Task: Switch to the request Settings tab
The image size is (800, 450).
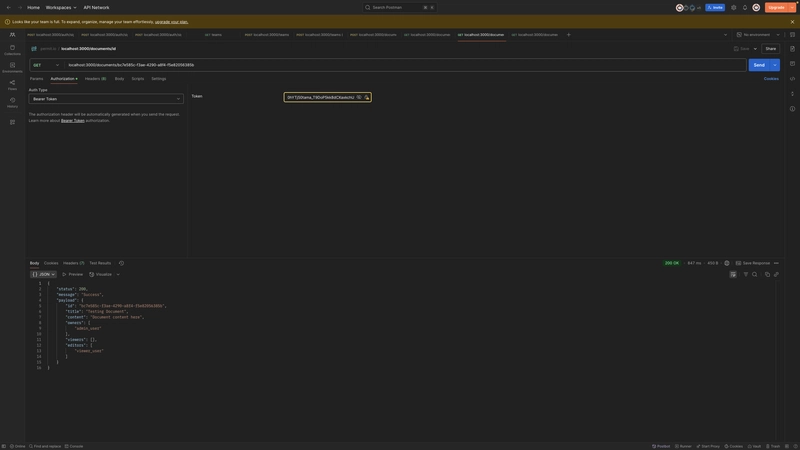Action: pyautogui.click(x=159, y=79)
